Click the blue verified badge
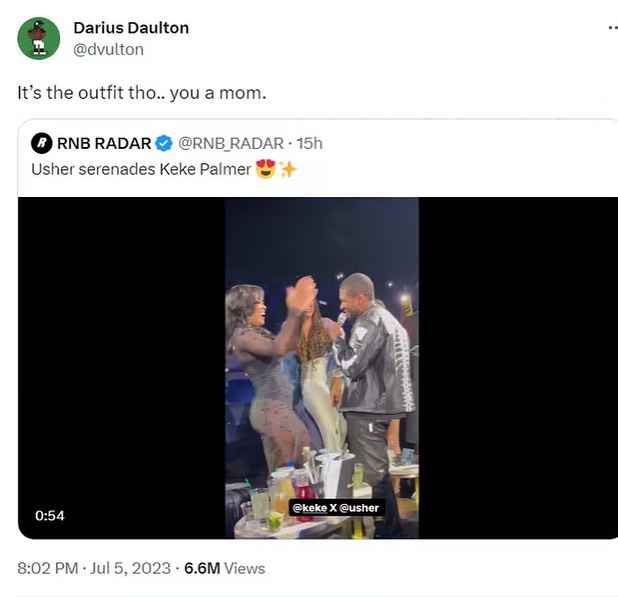 pos(164,143)
